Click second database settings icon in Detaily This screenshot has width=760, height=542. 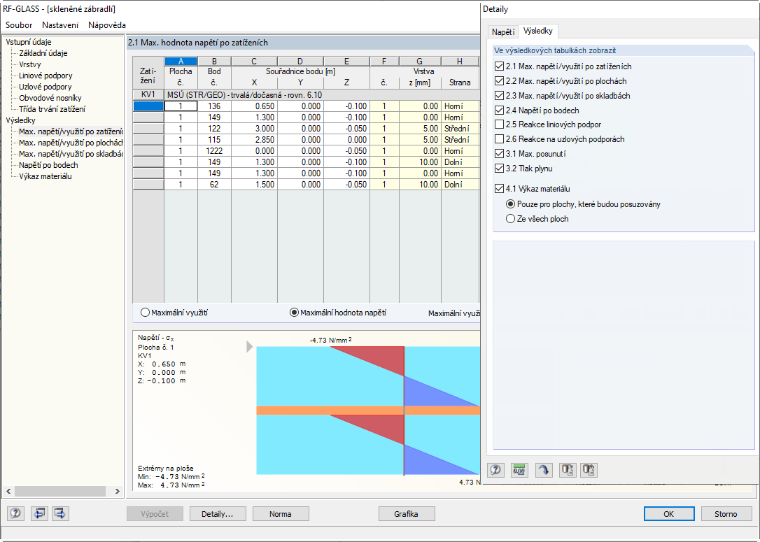589,470
